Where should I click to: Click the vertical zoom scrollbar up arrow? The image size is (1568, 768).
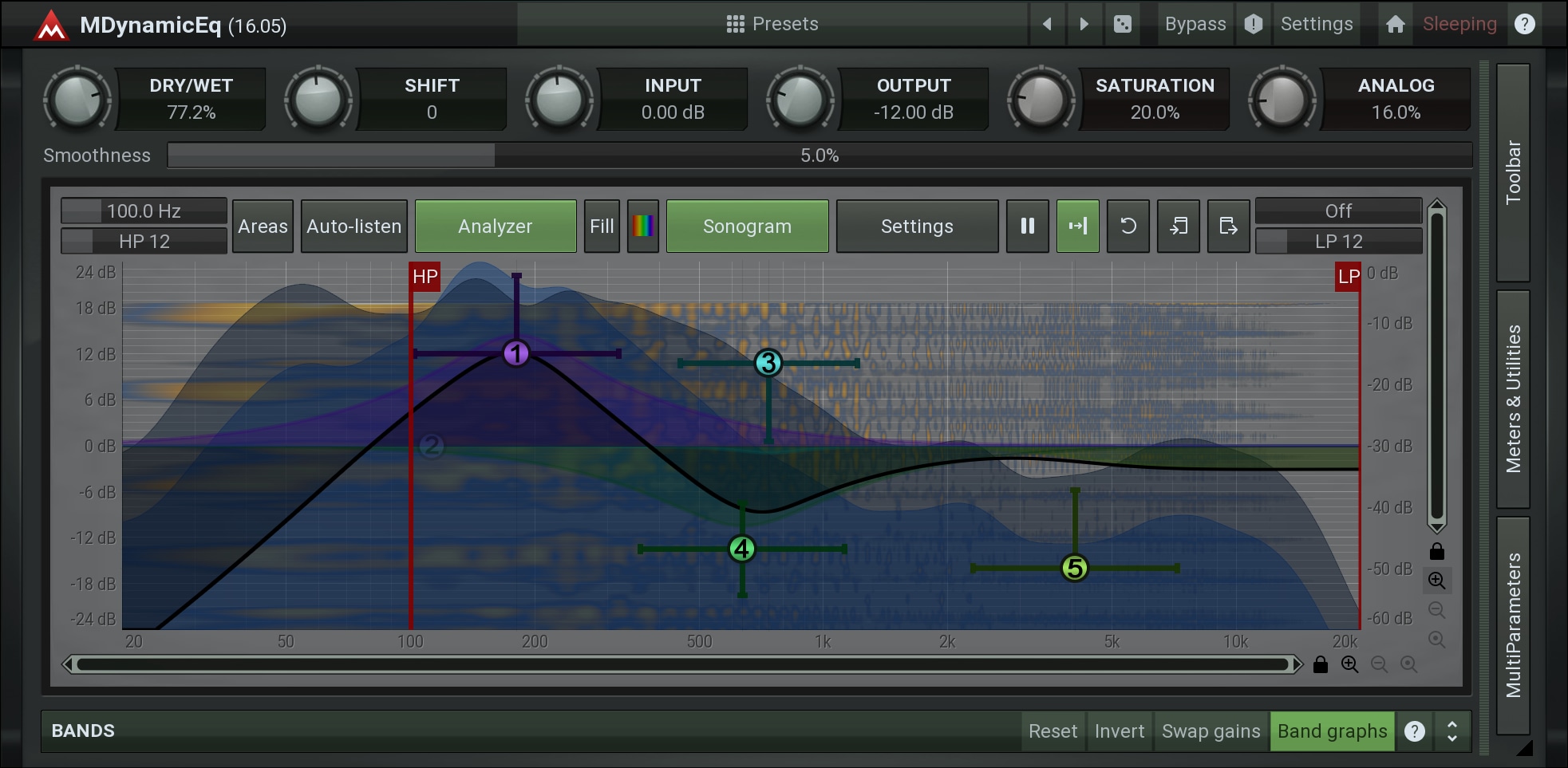pyautogui.click(x=1437, y=205)
